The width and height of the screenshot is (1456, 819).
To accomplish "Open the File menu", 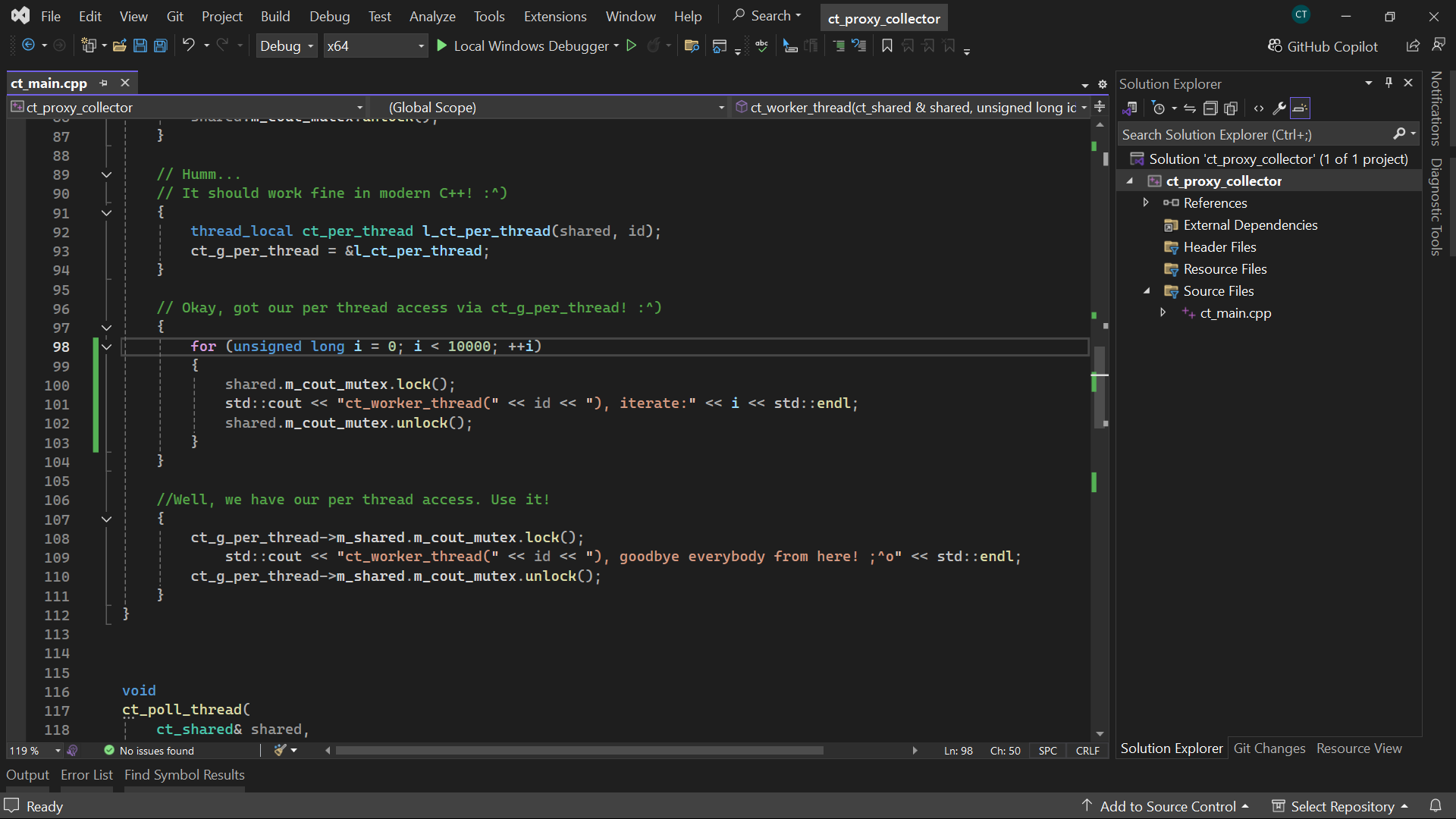I will 51,16.
